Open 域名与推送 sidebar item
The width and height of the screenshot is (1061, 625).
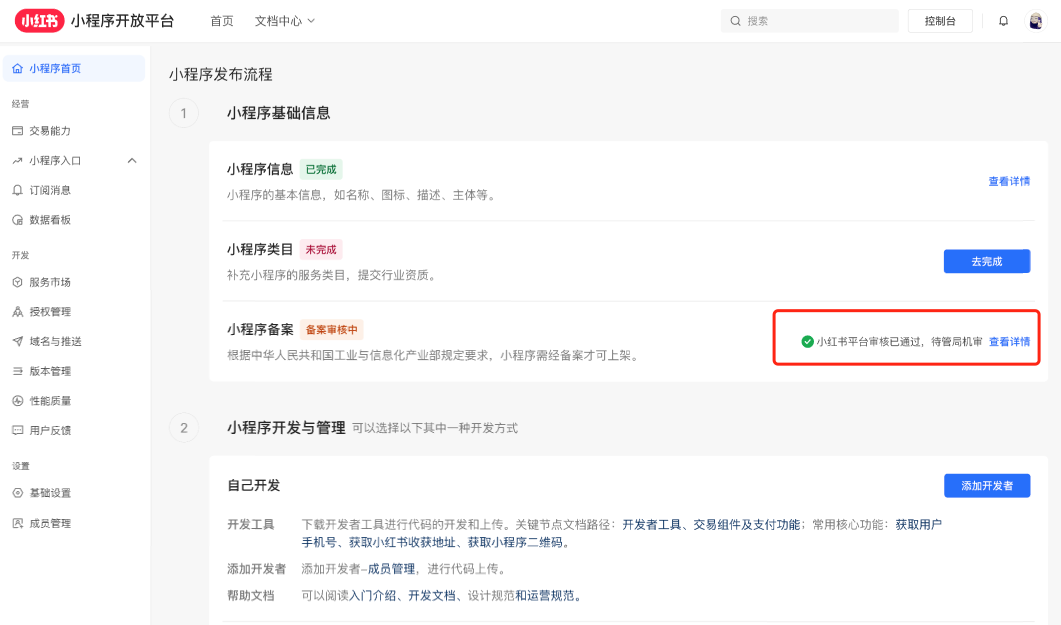pos(54,342)
